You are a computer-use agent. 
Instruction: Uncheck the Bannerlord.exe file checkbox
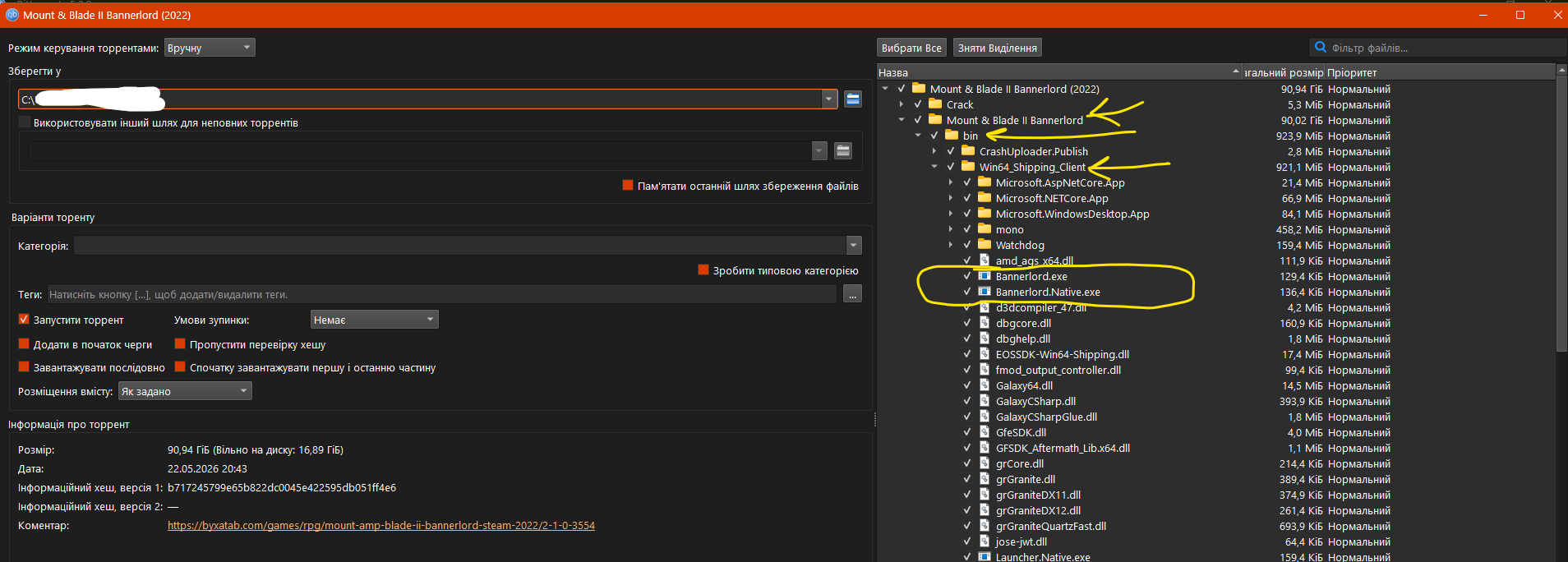pyautogui.click(x=967, y=276)
